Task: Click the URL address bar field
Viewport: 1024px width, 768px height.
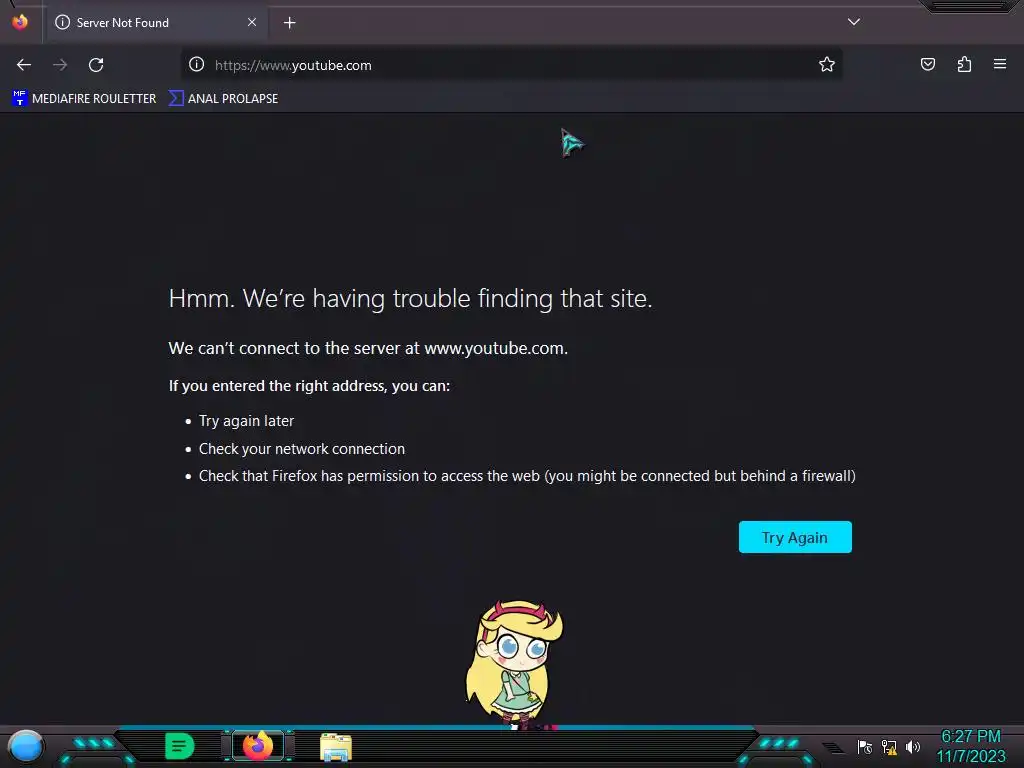Action: tap(511, 65)
